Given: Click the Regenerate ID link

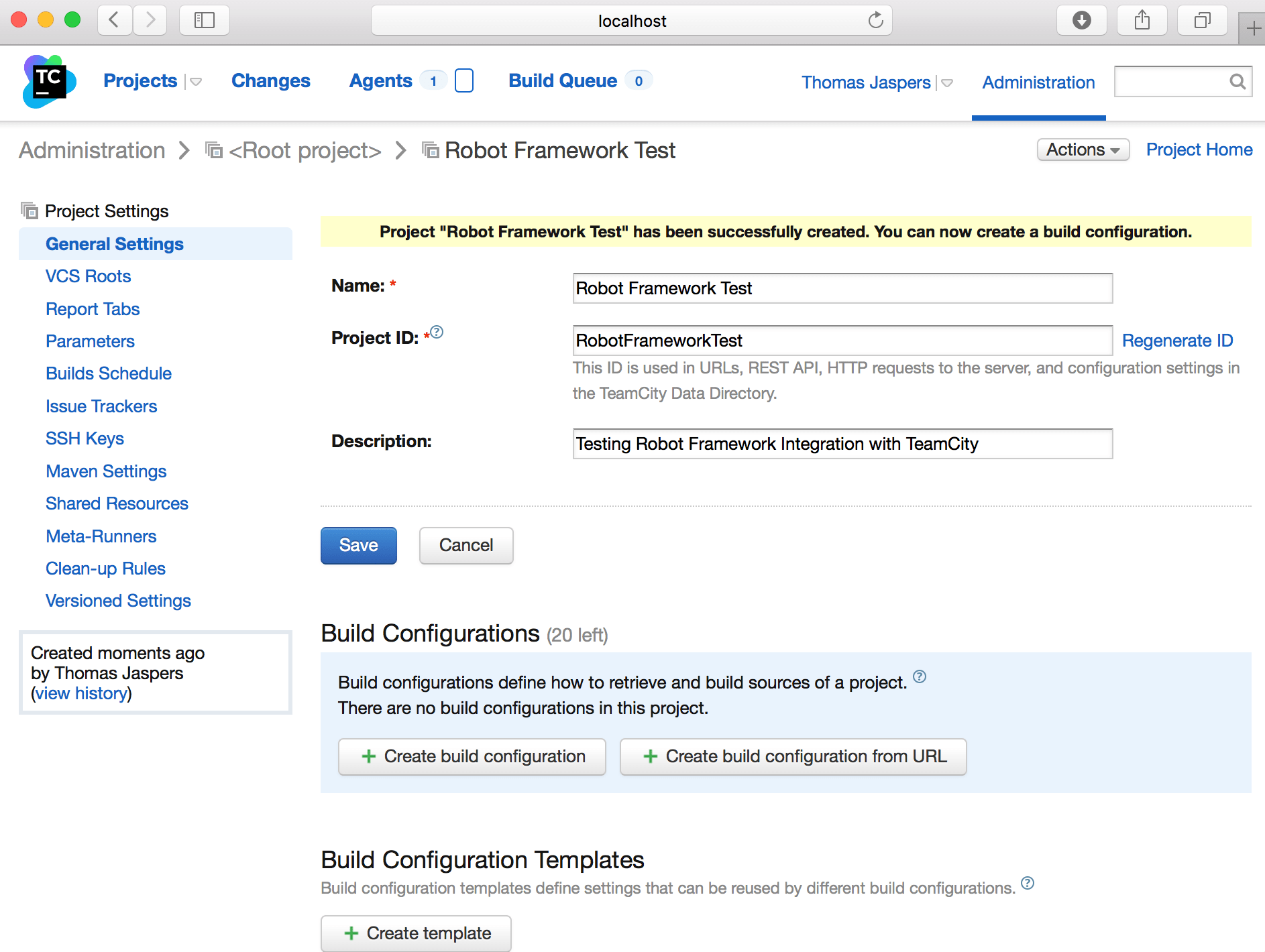Looking at the screenshot, I should pyautogui.click(x=1177, y=341).
